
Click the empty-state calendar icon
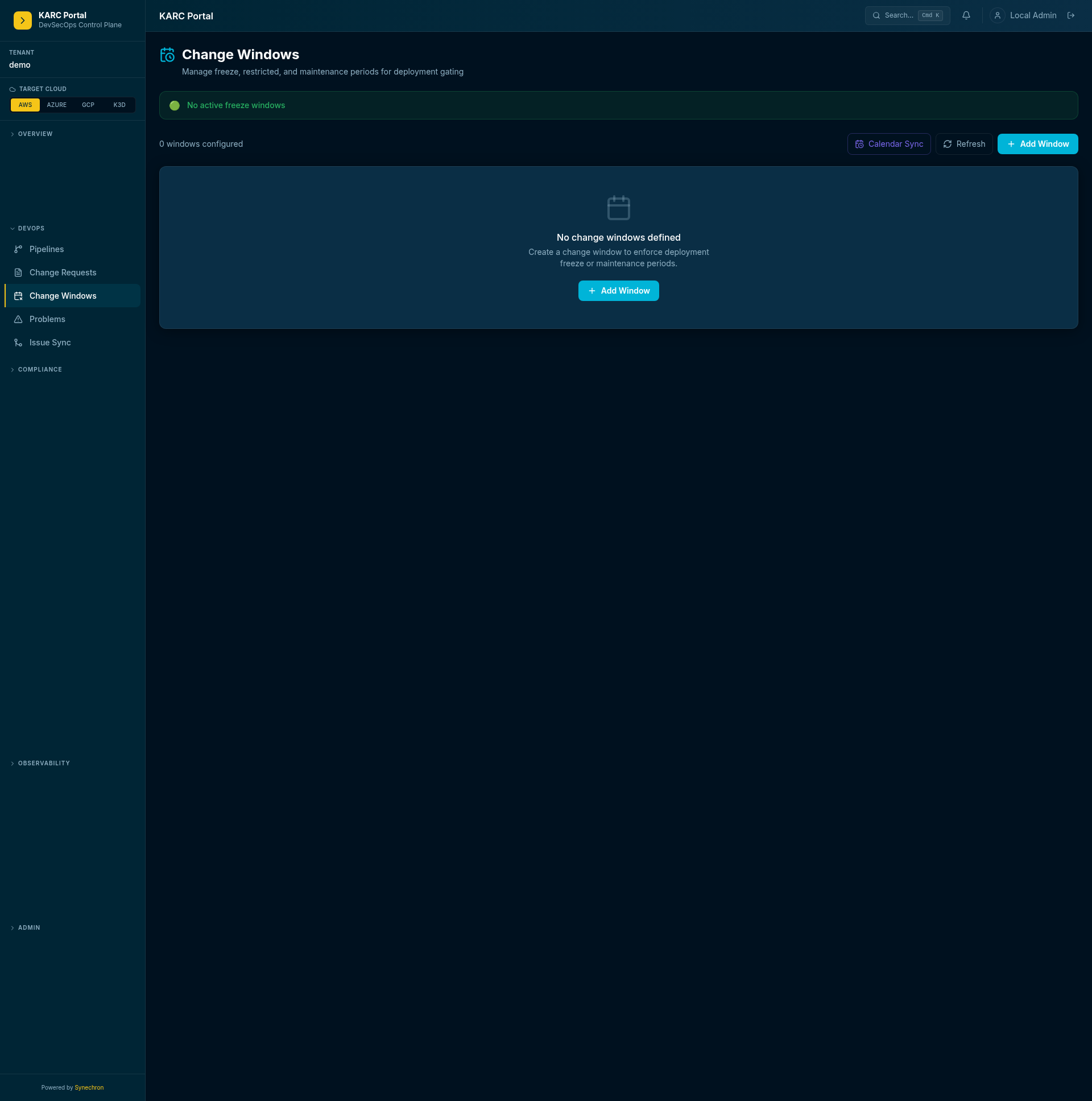(619, 208)
